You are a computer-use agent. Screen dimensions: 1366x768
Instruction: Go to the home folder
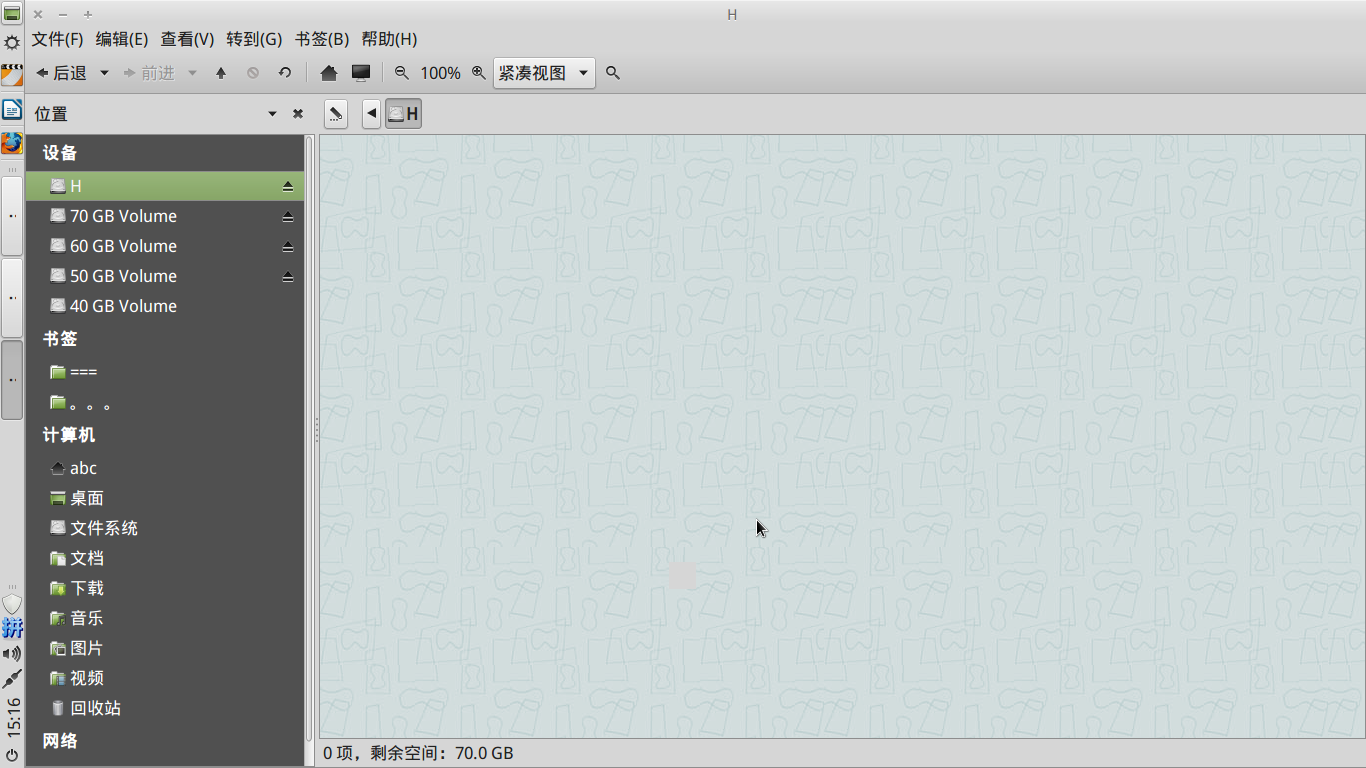coord(328,73)
